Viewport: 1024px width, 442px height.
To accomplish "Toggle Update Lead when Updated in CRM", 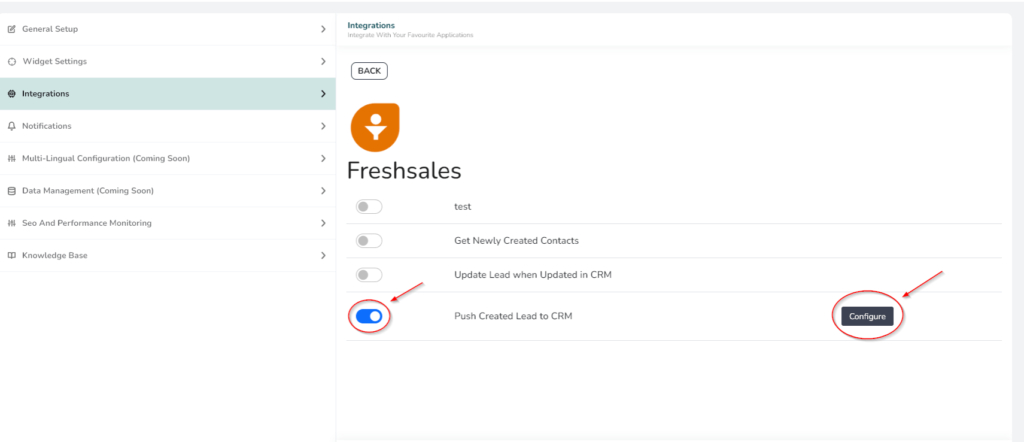I will tap(369, 275).
